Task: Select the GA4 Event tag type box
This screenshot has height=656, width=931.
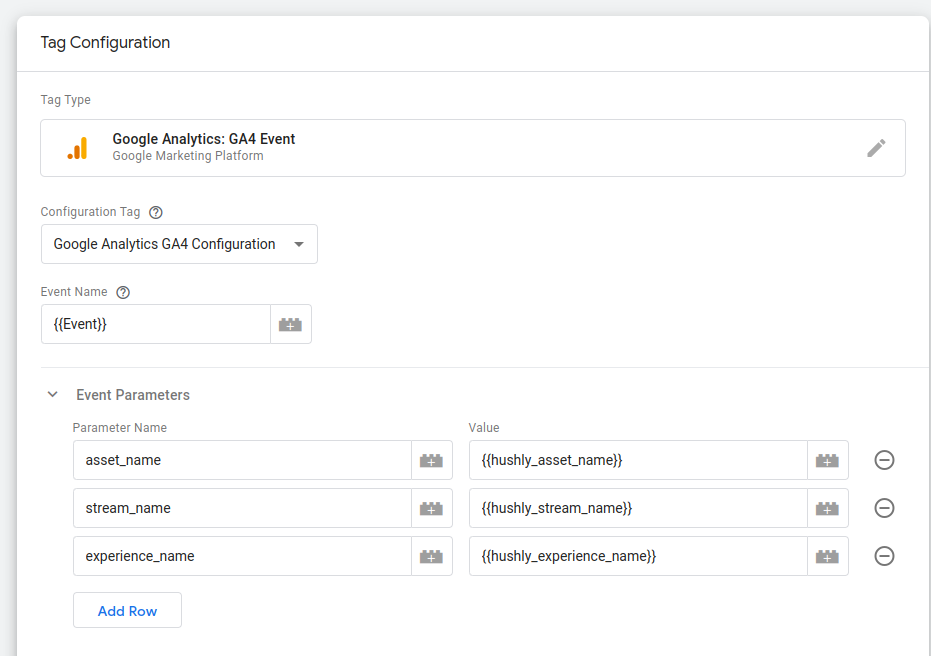Action: [473, 148]
